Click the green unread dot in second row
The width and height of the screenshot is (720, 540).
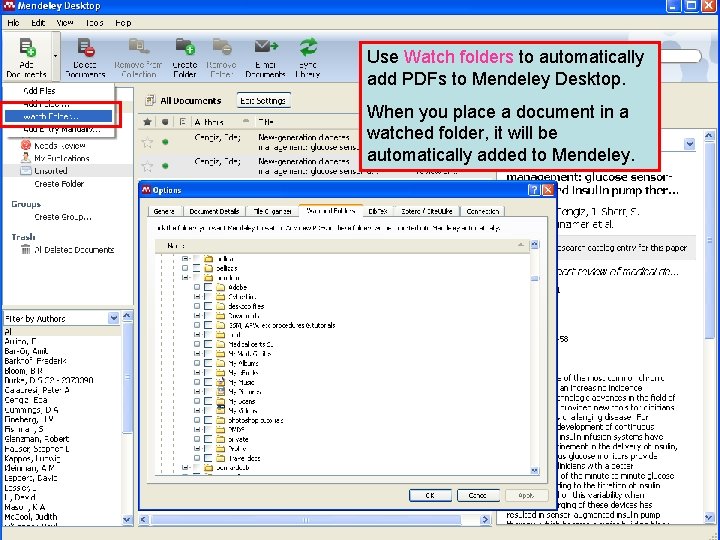(x=165, y=166)
